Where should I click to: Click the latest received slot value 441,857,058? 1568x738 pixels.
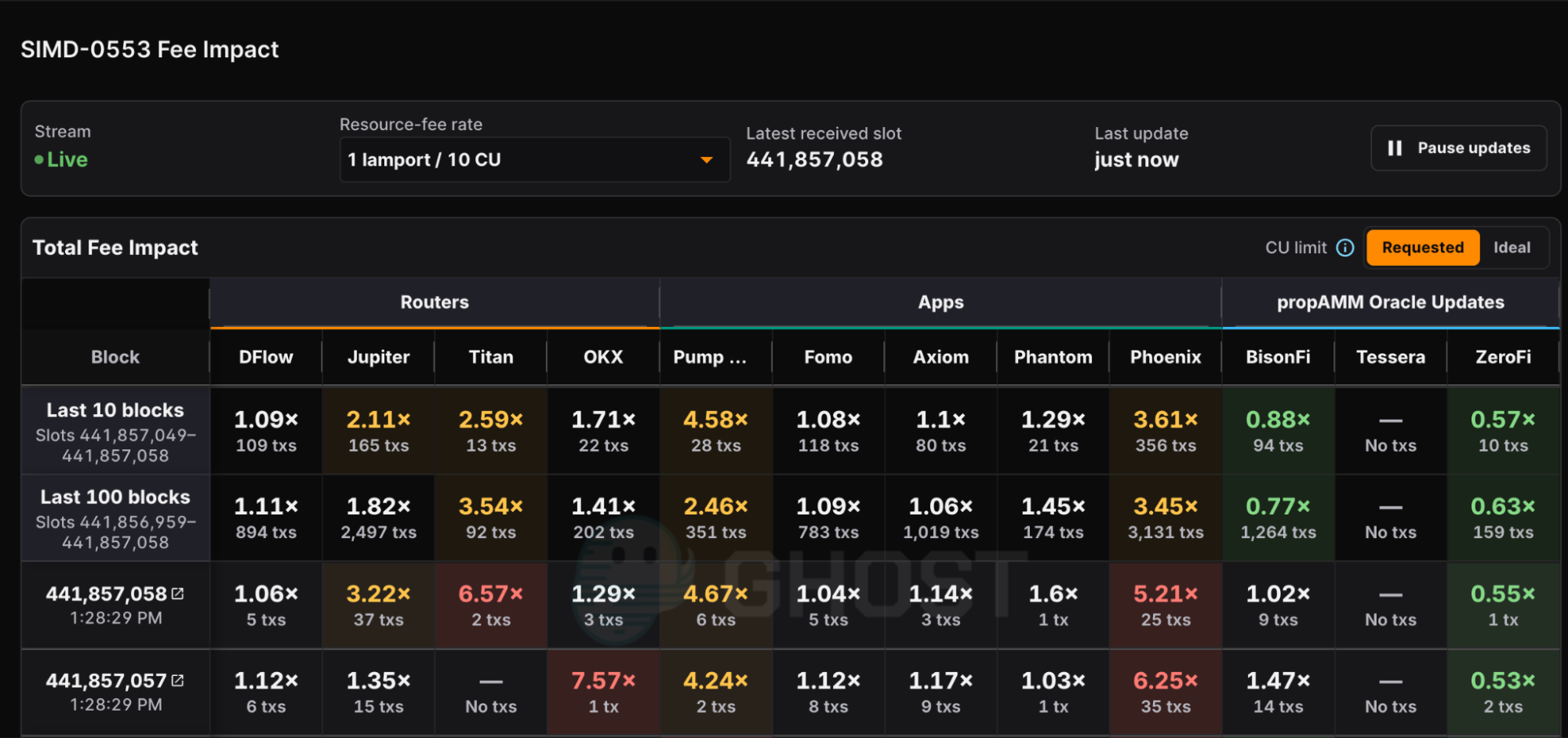pos(814,160)
